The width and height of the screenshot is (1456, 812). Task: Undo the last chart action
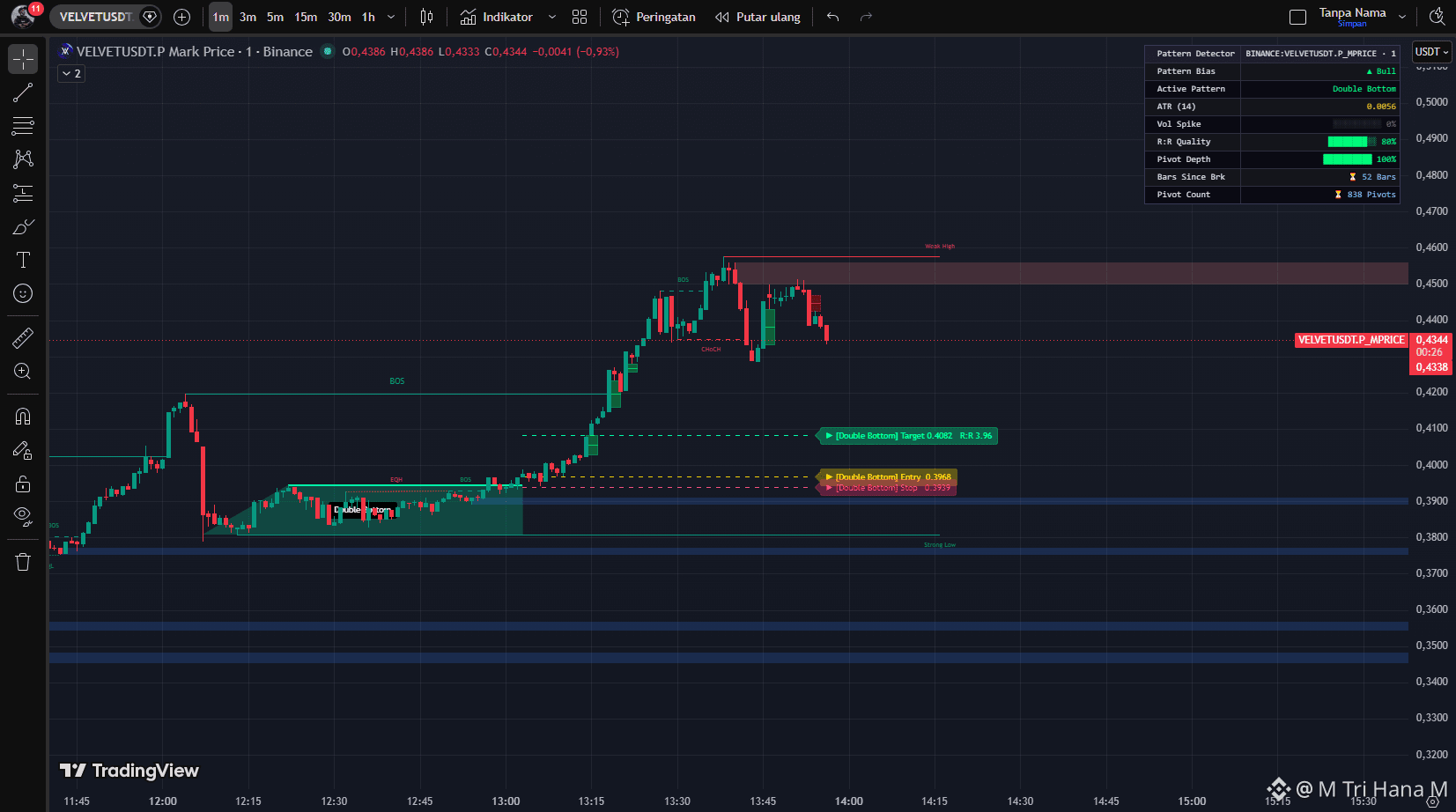pyautogui.click(x=833, y=17)
